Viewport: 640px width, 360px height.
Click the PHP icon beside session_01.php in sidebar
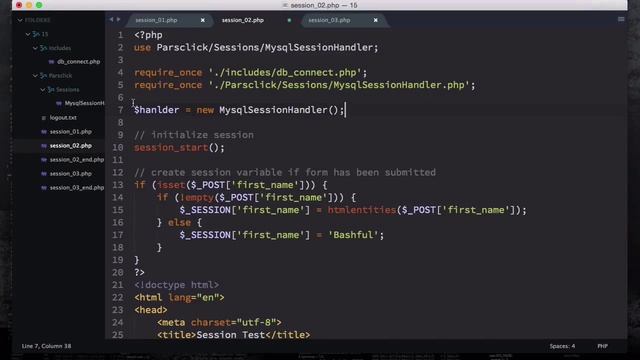44,132
